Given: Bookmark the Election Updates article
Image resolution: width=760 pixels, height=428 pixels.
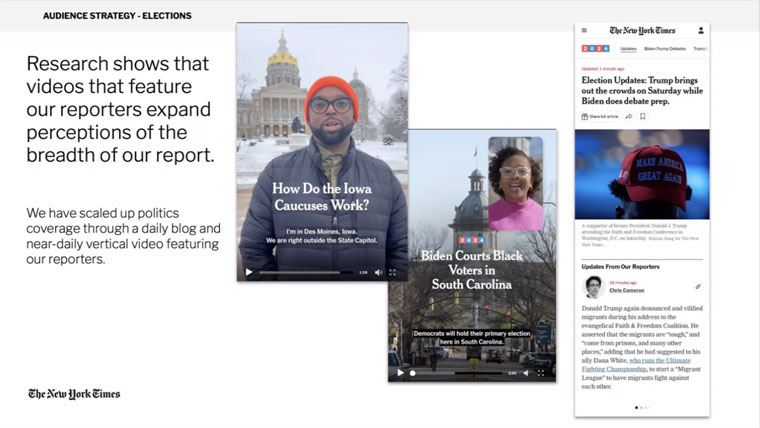Looking at the screenshot, I should (643, 116).
